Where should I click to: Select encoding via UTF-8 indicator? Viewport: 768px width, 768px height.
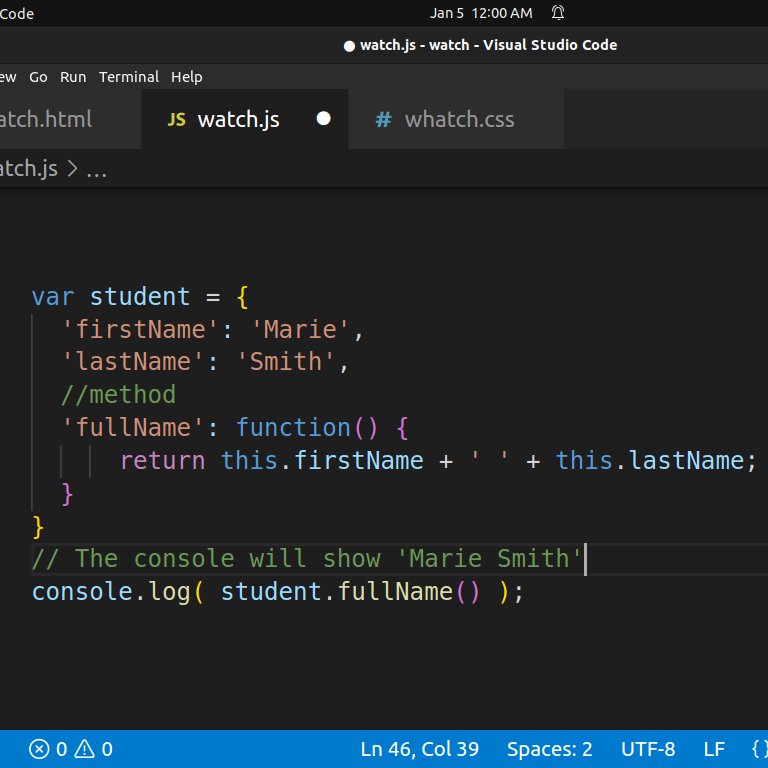648,749
